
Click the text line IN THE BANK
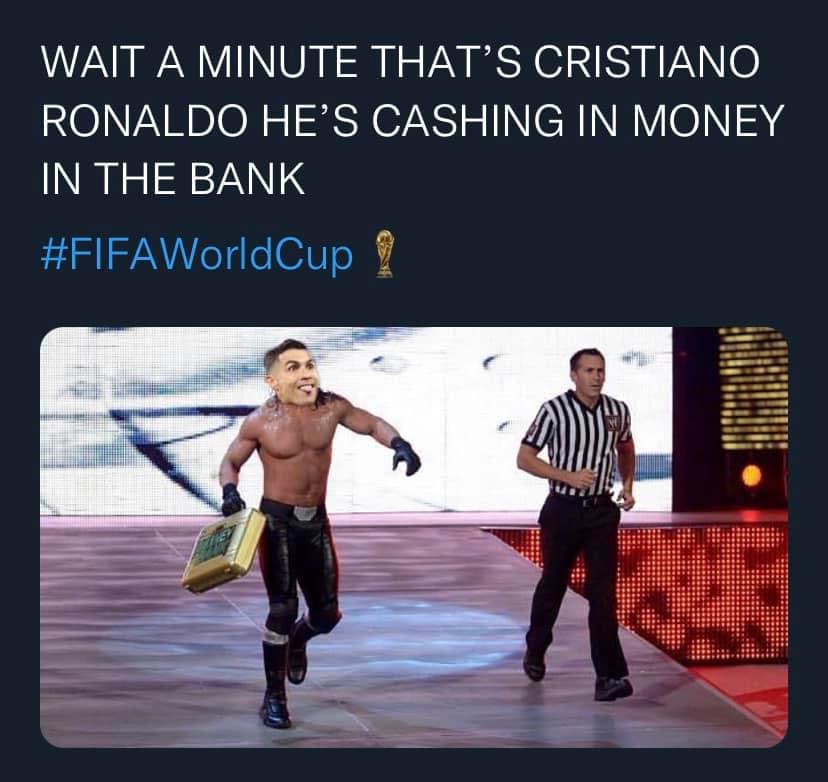[173, 178]
